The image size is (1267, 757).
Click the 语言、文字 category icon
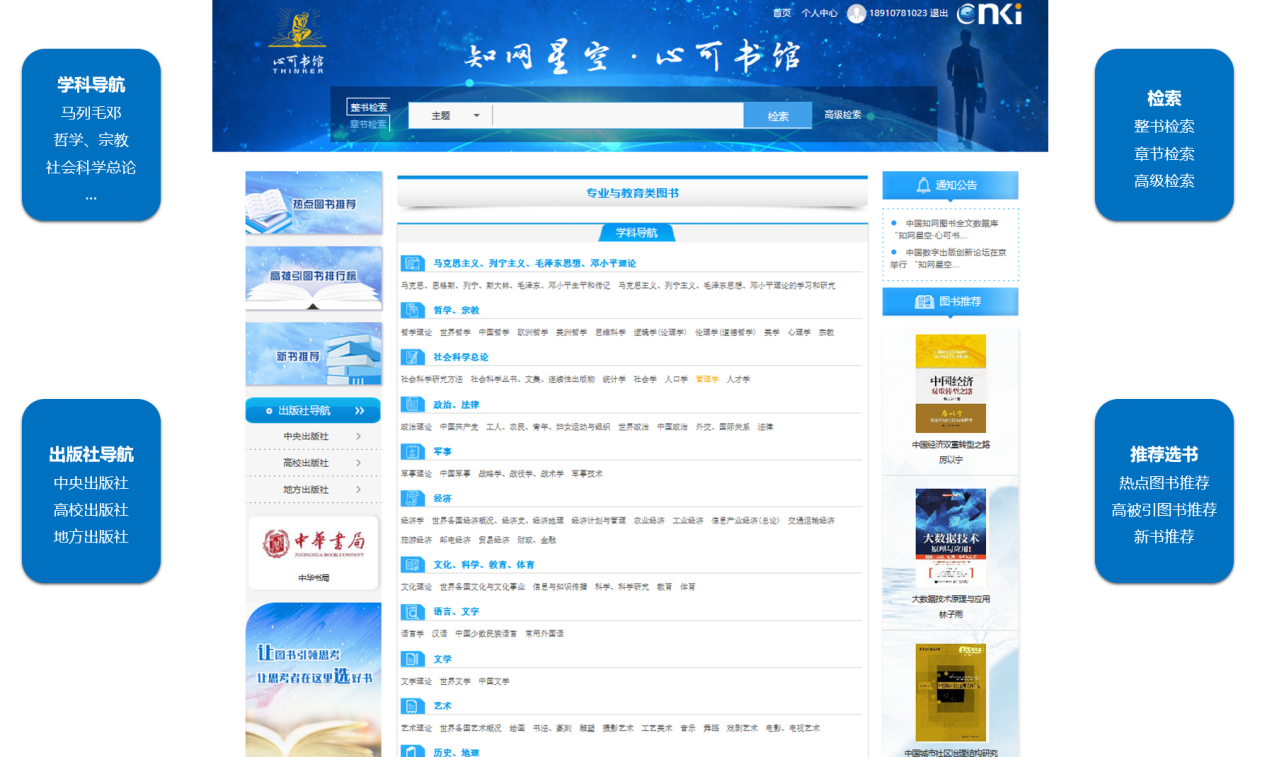click(413, 611)
